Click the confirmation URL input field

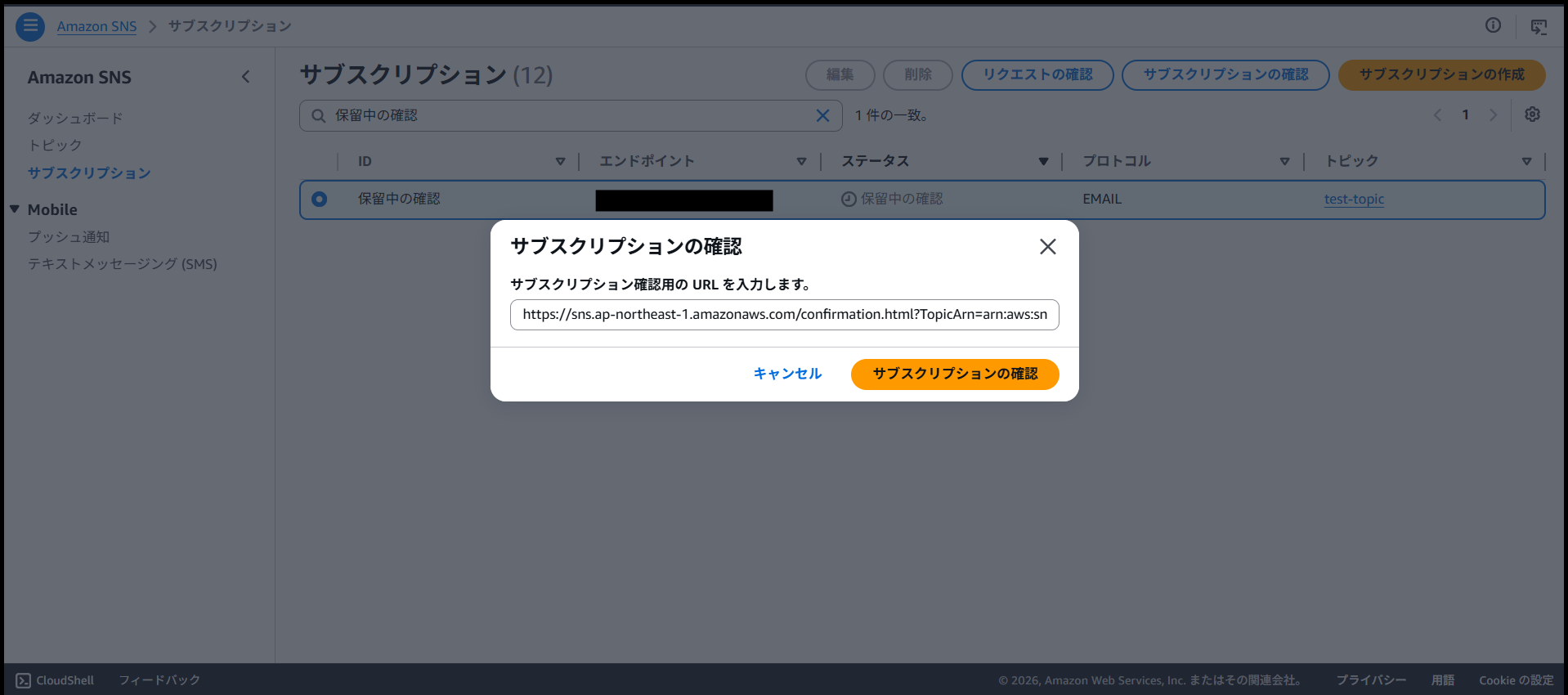pos(785,315)
